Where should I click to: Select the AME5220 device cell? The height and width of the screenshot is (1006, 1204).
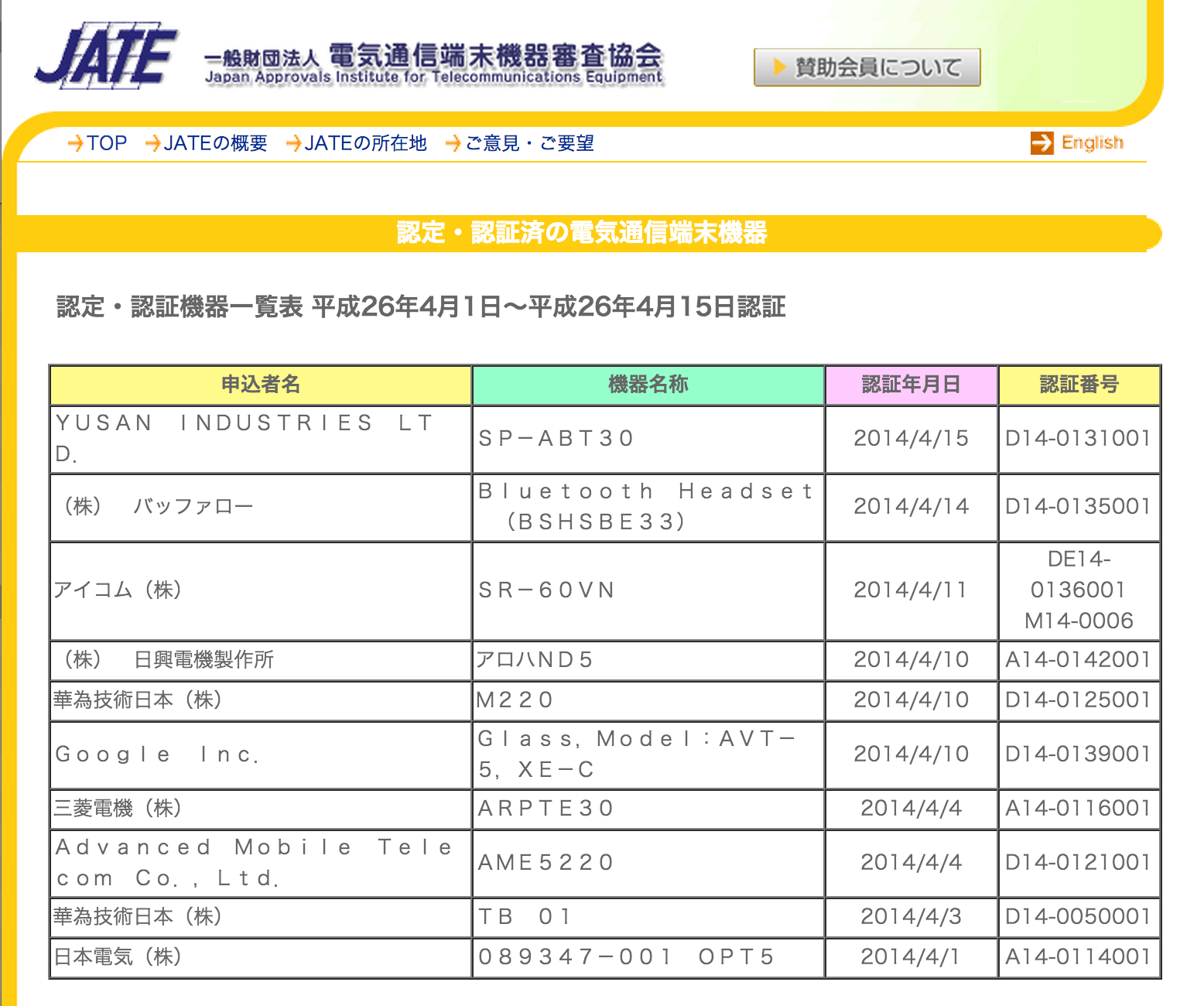coord(648,863)
